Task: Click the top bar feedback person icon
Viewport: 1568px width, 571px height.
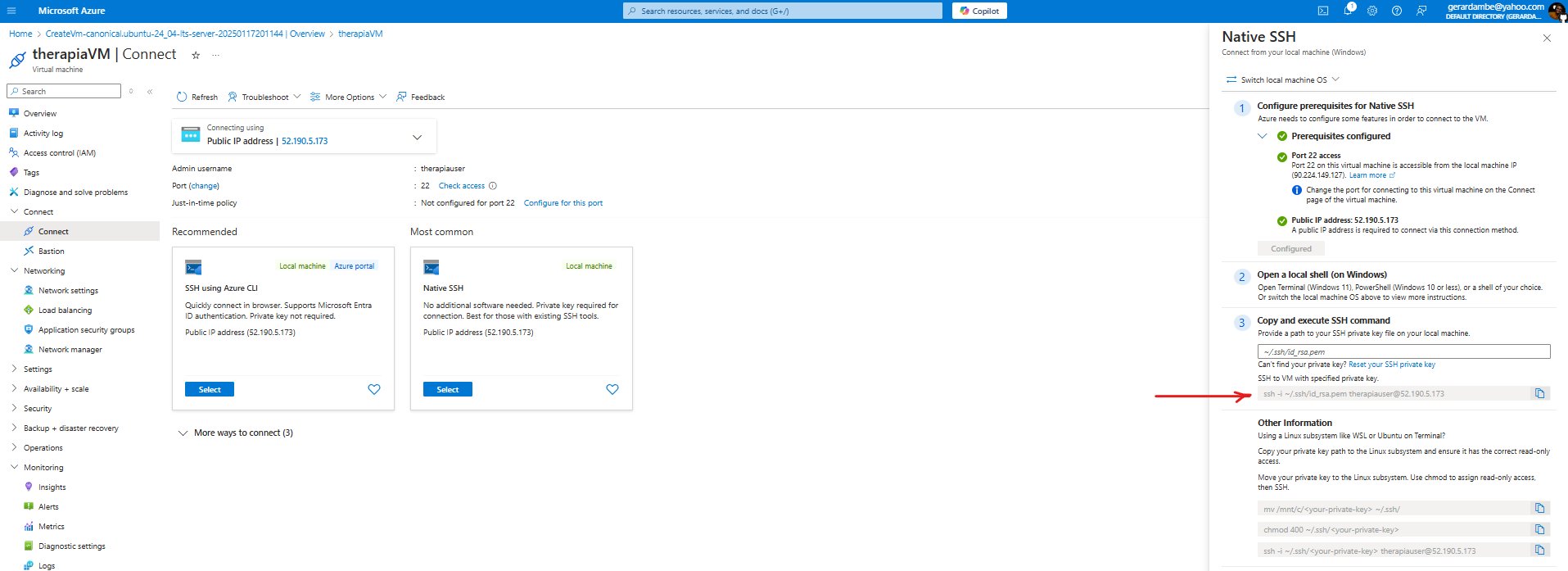Action: click(1421, 11)
